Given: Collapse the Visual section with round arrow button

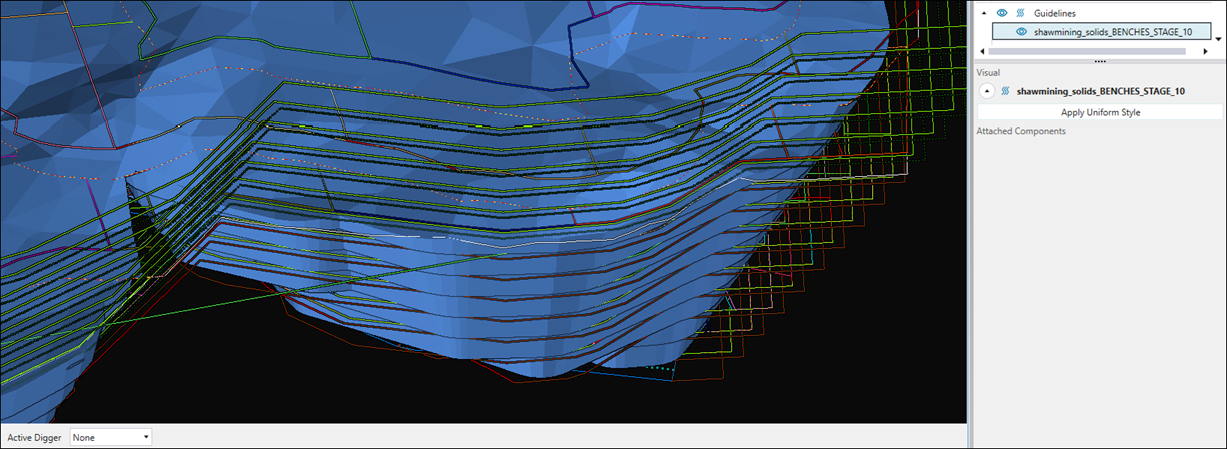Looking at the screenshot, I should 987,91.
